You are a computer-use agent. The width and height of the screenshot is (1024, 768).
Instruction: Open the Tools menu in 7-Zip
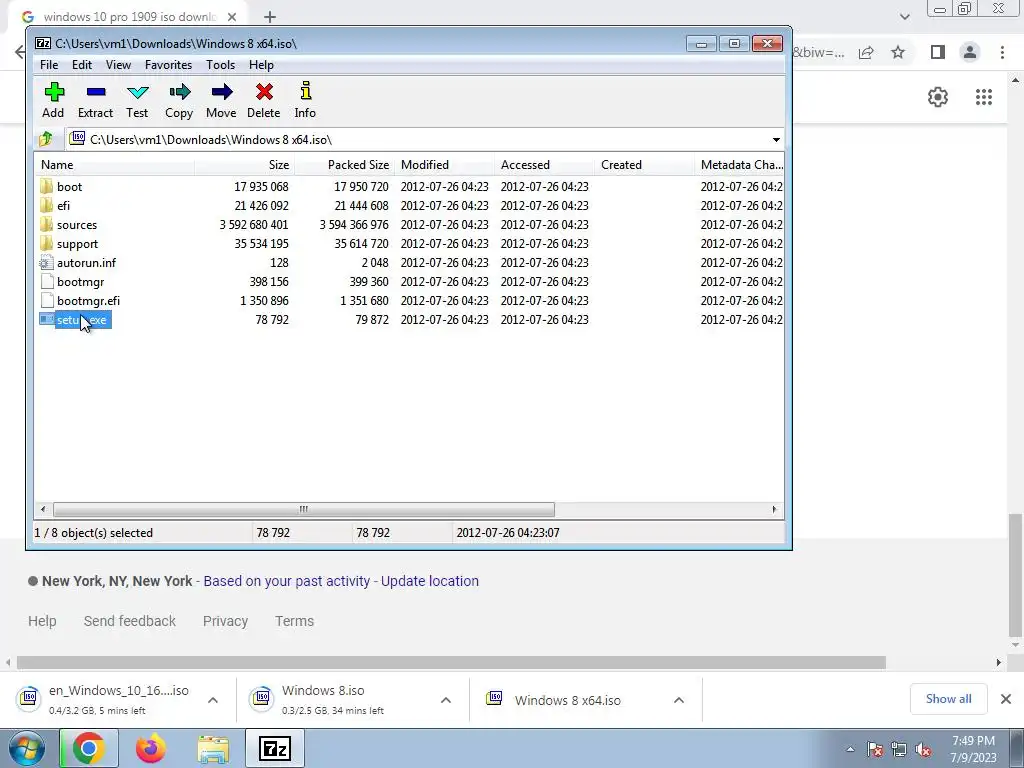coord(220,65)
